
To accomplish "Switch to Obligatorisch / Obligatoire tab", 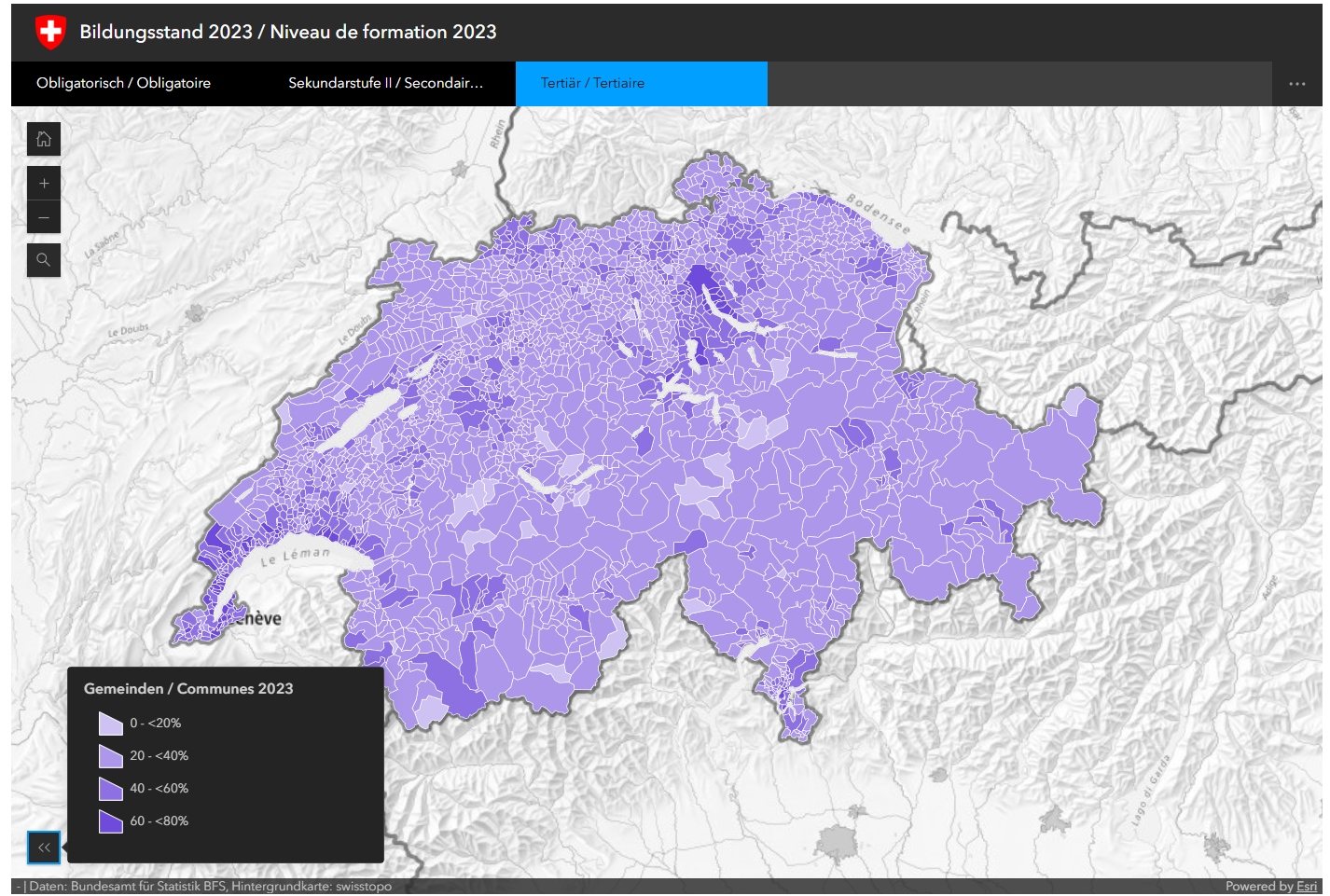I will (123, 83).
